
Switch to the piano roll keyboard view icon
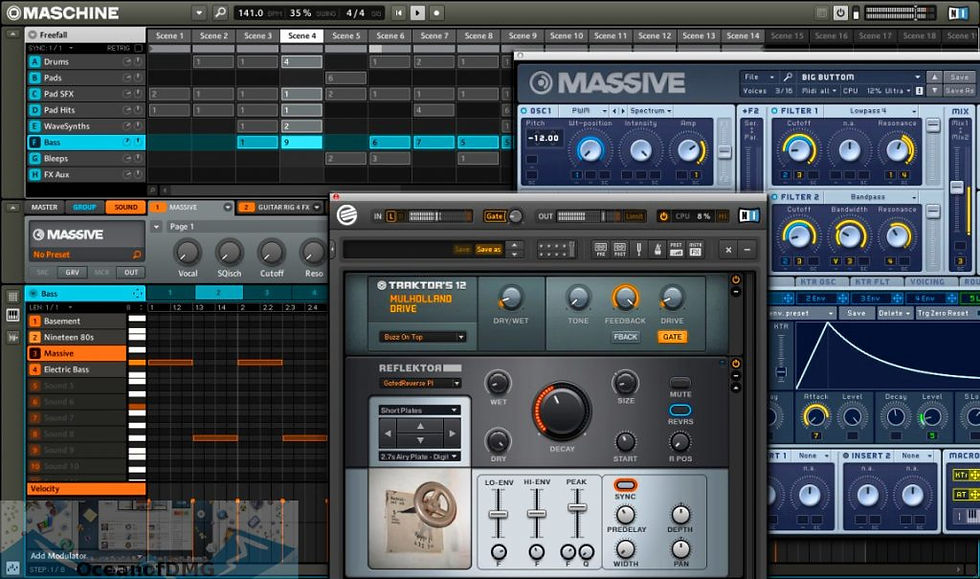pyautogui.click(x=12, y=315)
